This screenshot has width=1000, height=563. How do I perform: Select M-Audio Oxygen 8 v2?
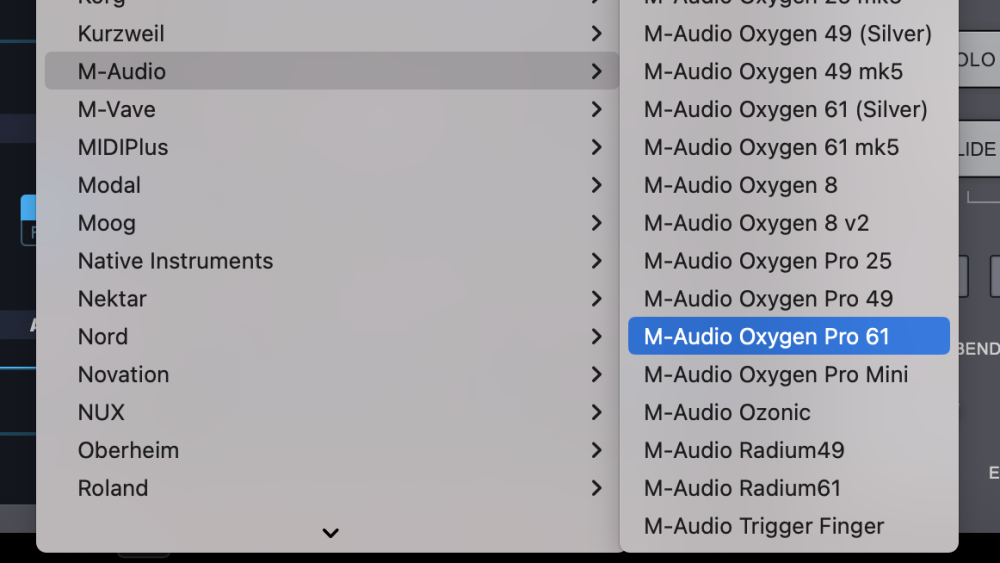[x=756, y=223]
